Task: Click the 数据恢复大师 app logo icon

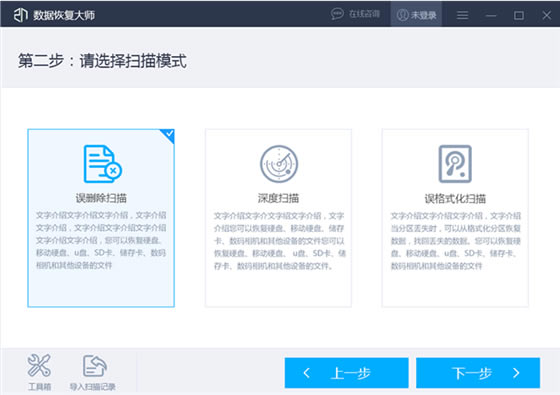Action: click(20, 15)
